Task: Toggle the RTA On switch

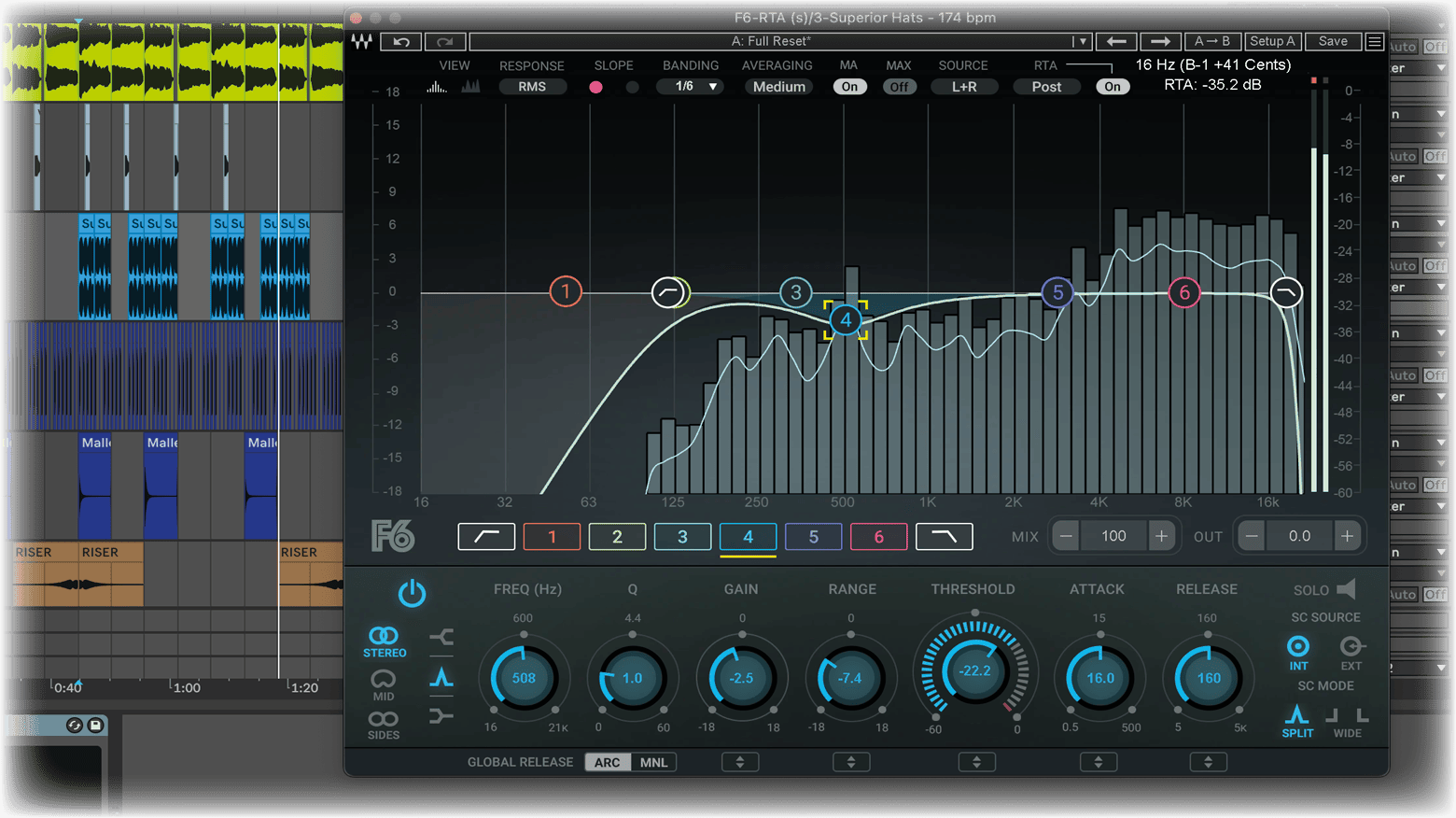Action: tap(1113, 87)
